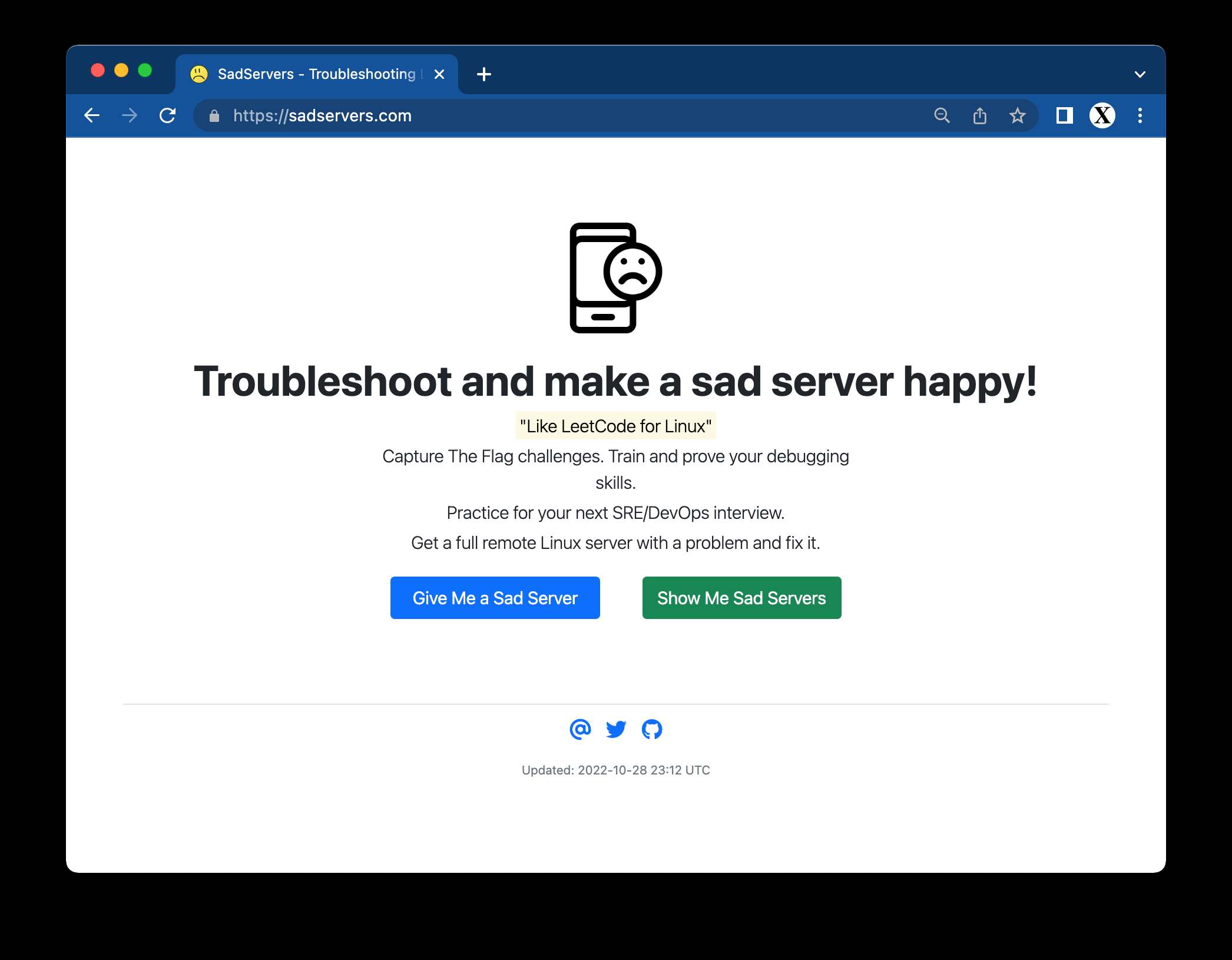Click the green fullscreen window button
Image resolution: width=1232 pixels, height=960 pixels.
pyautogui.click(x=145, y=70)
